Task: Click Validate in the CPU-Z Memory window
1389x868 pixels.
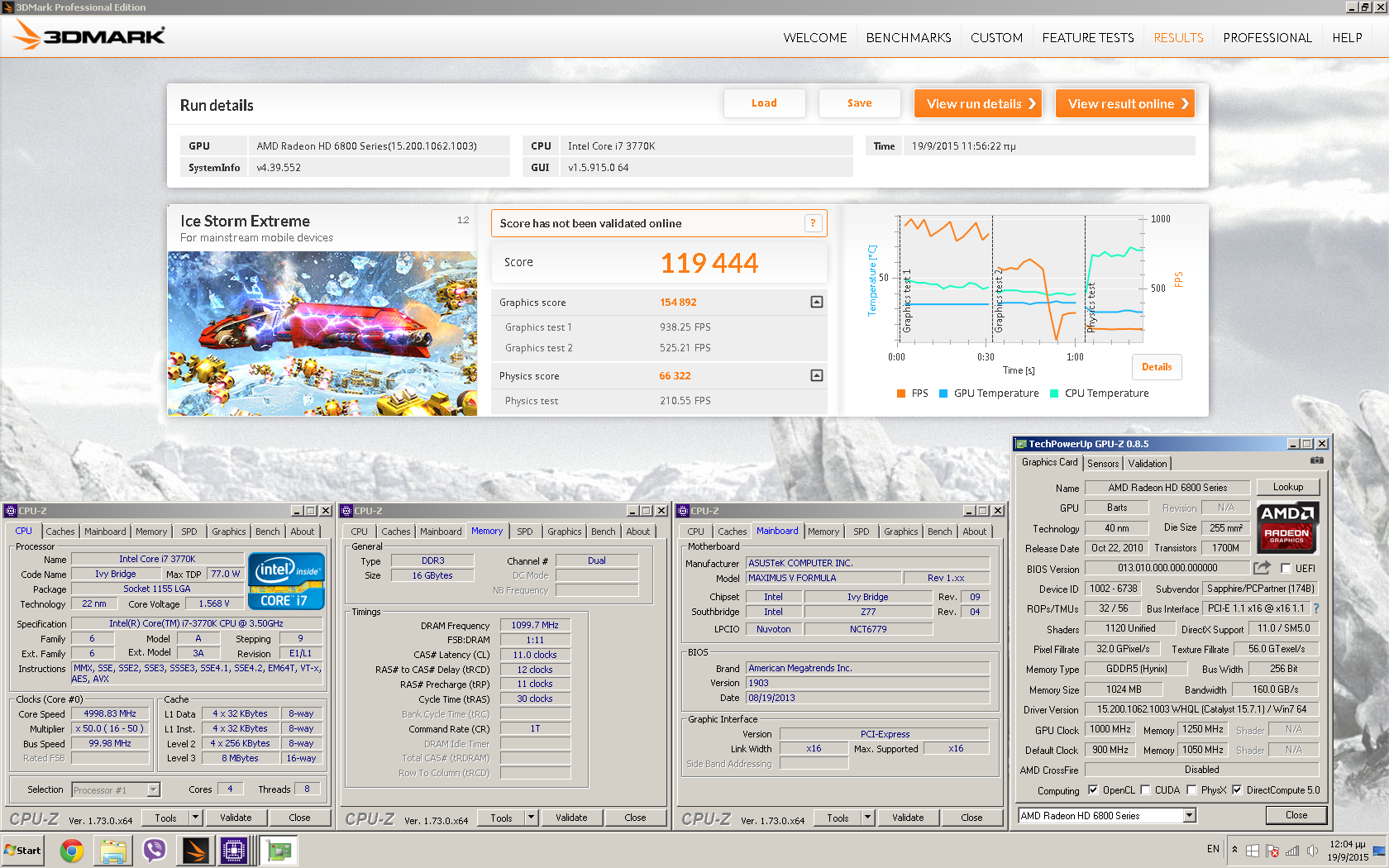Action: (571, 818)
